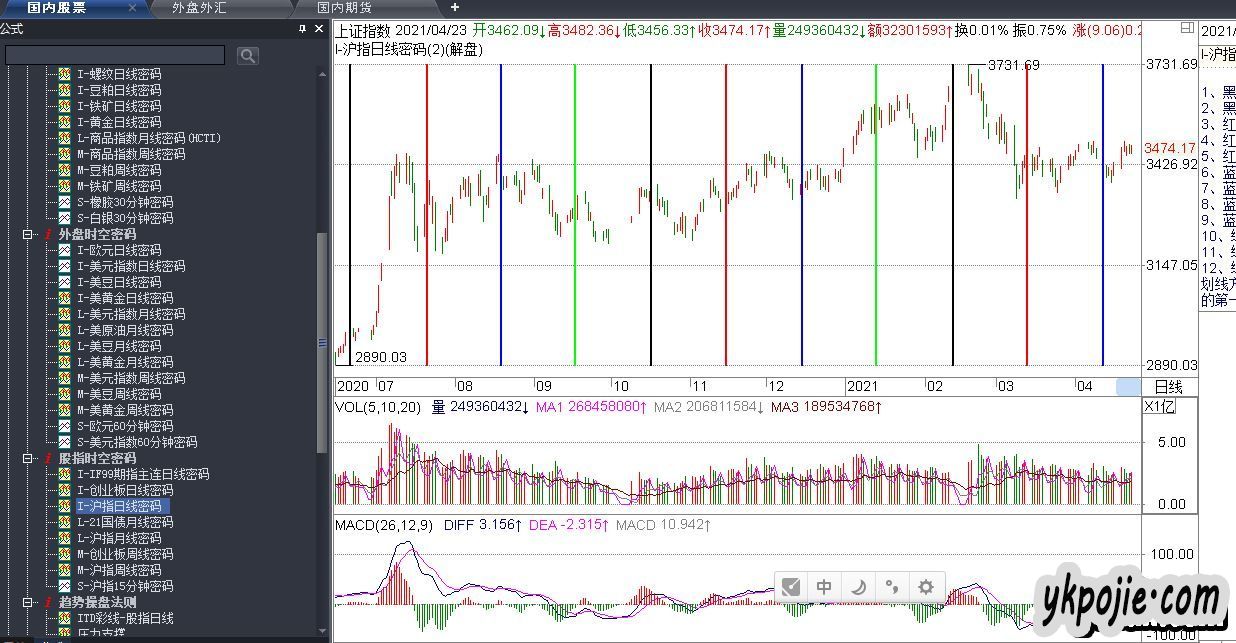Toggle IME Chinese/English mode (中)
Image resolution: width=1236 pixels, height=643 pixels.
tap(824, 587)
